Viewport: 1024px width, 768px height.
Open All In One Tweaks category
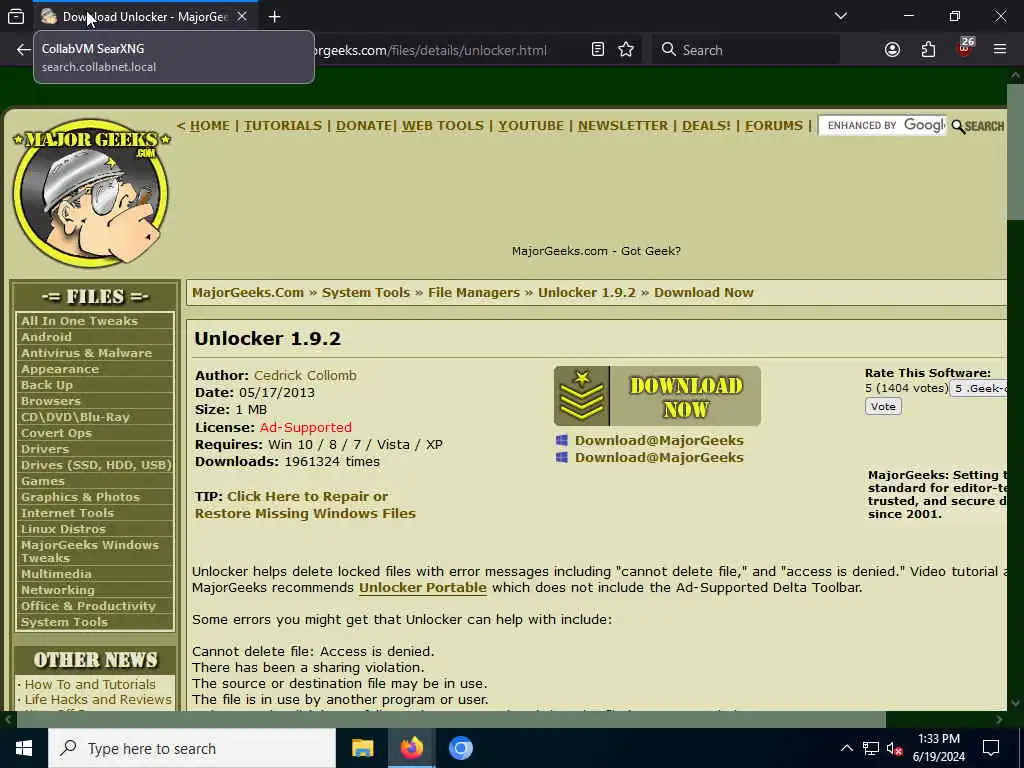79,321
